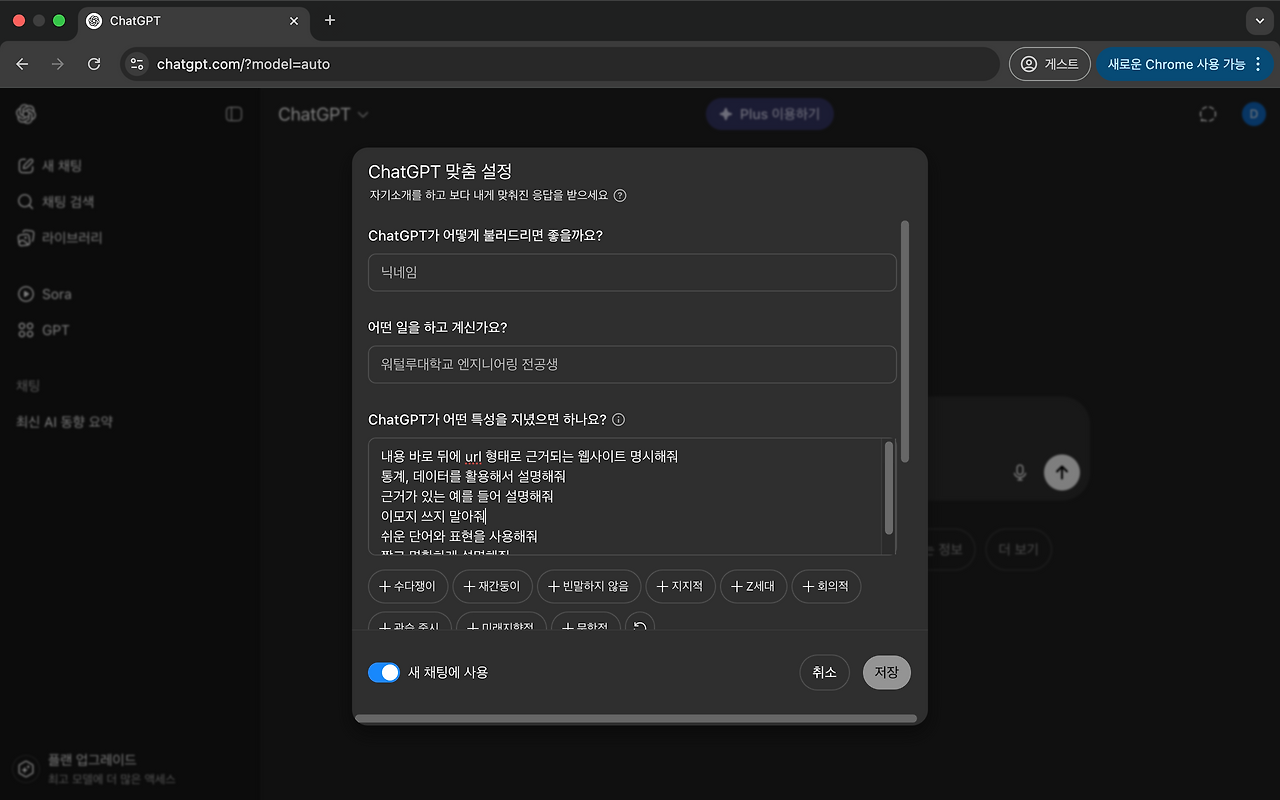Click the occupation field showing 워털루대학교
This screenshot has width=1280, height=800.
(632, 364)
